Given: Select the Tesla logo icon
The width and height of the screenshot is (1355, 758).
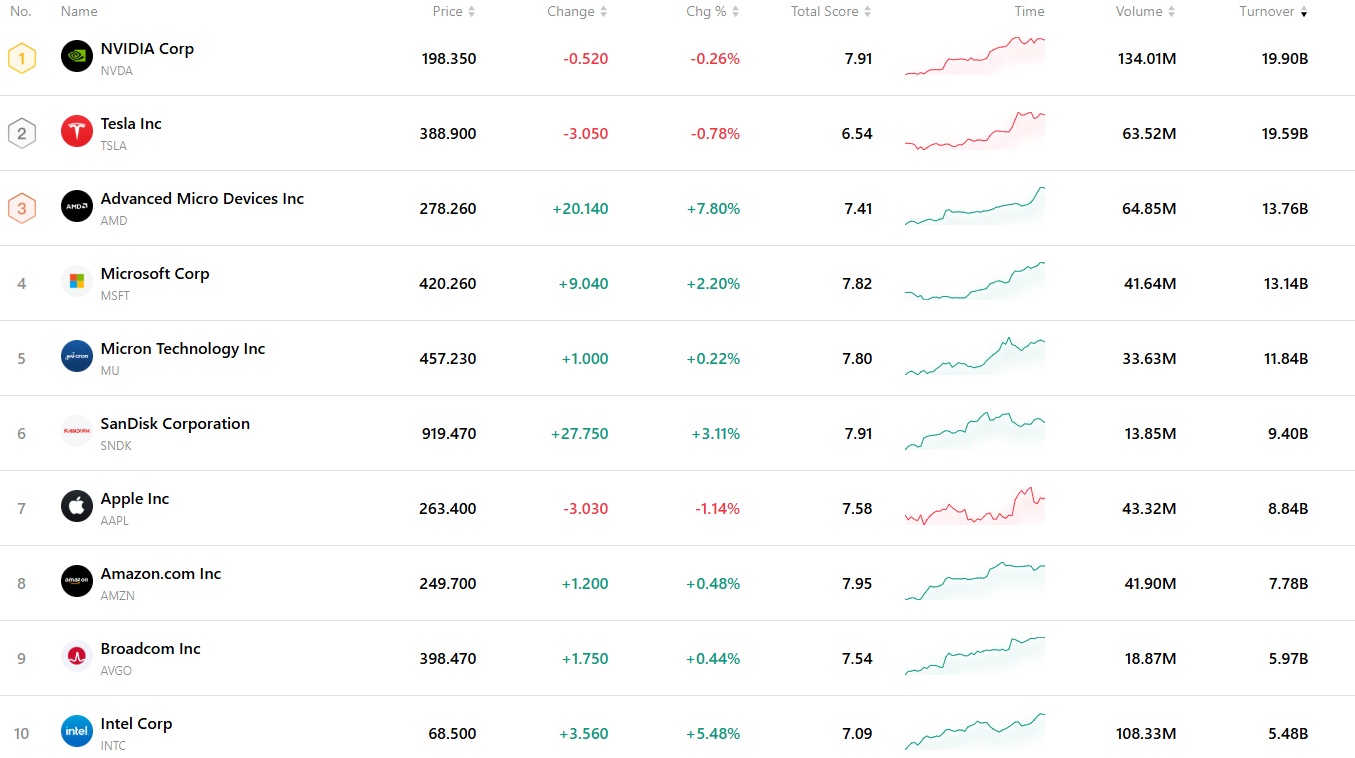Looking at the screenshot, I should pyautogui.click(x=76, y=131).
